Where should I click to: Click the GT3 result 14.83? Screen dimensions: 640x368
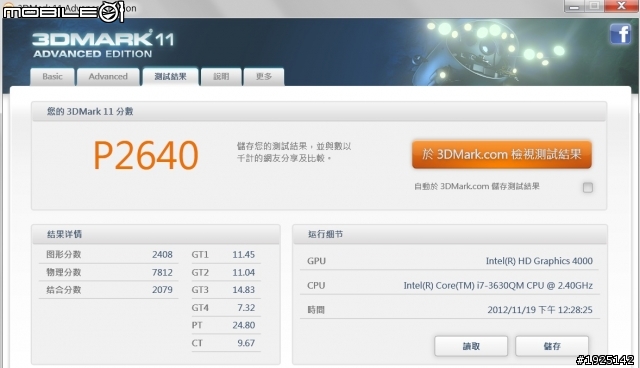[244, 290]
